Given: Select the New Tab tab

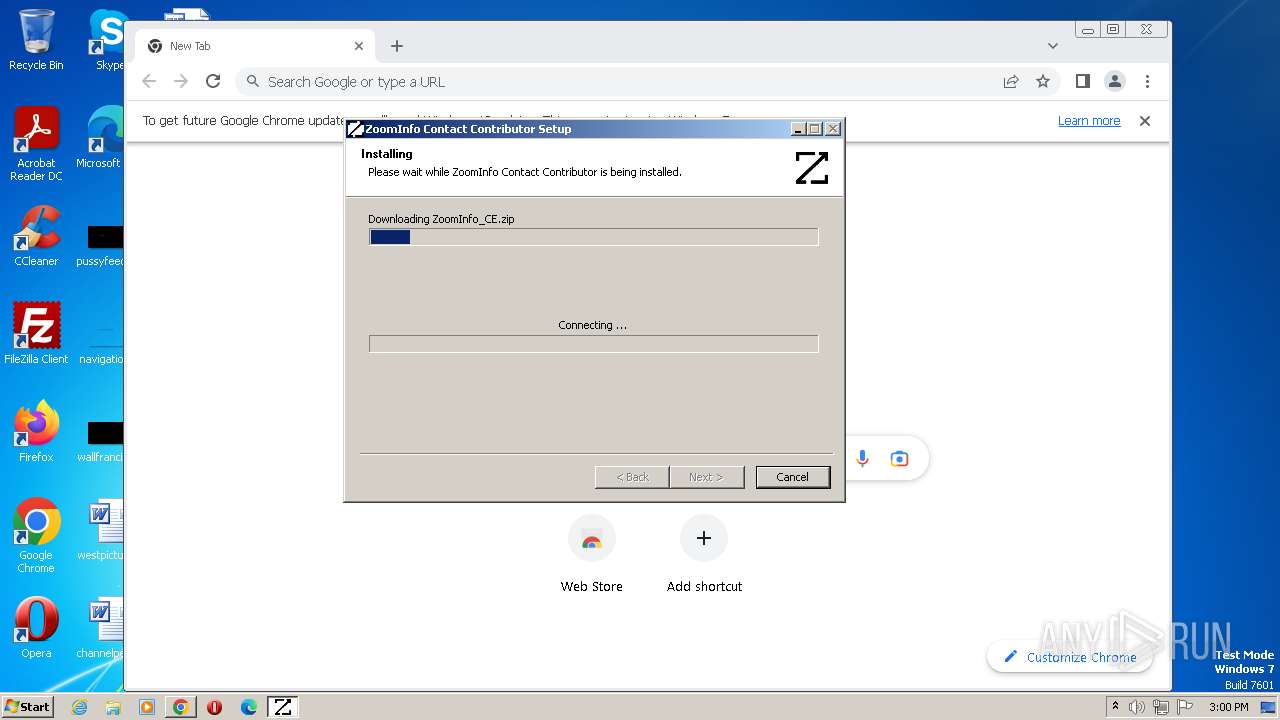Looking at the screenshot, I should (255, 46).
